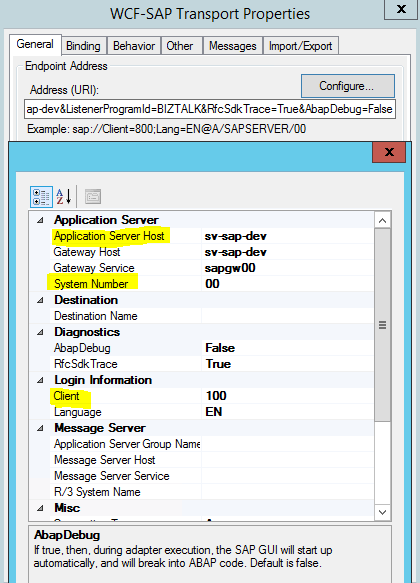Open the Import/Export tab
The height and width of the screenshot is (583, 420).
pos(300,46)
